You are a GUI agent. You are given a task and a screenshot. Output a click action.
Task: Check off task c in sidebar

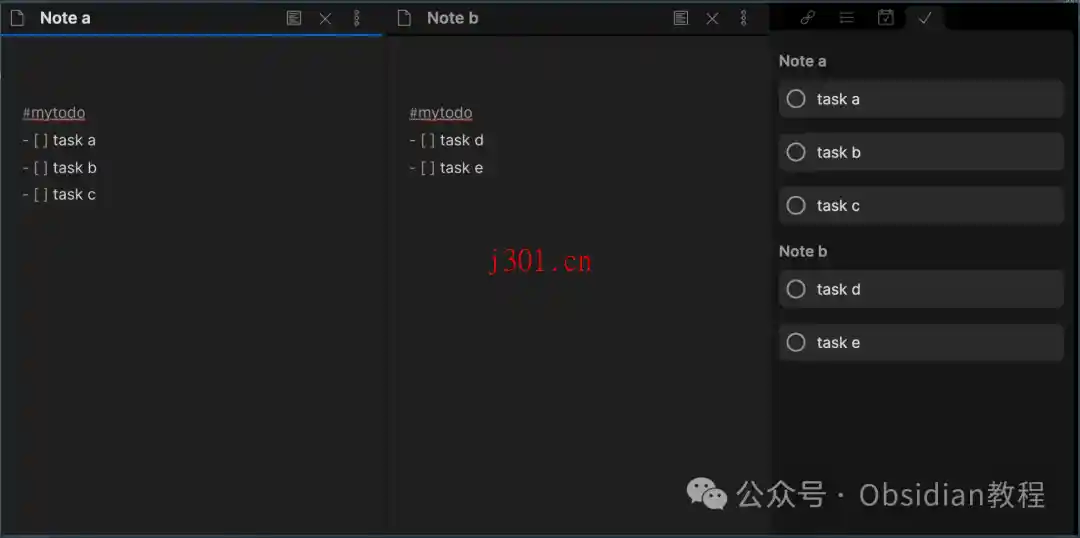point(796,205)
